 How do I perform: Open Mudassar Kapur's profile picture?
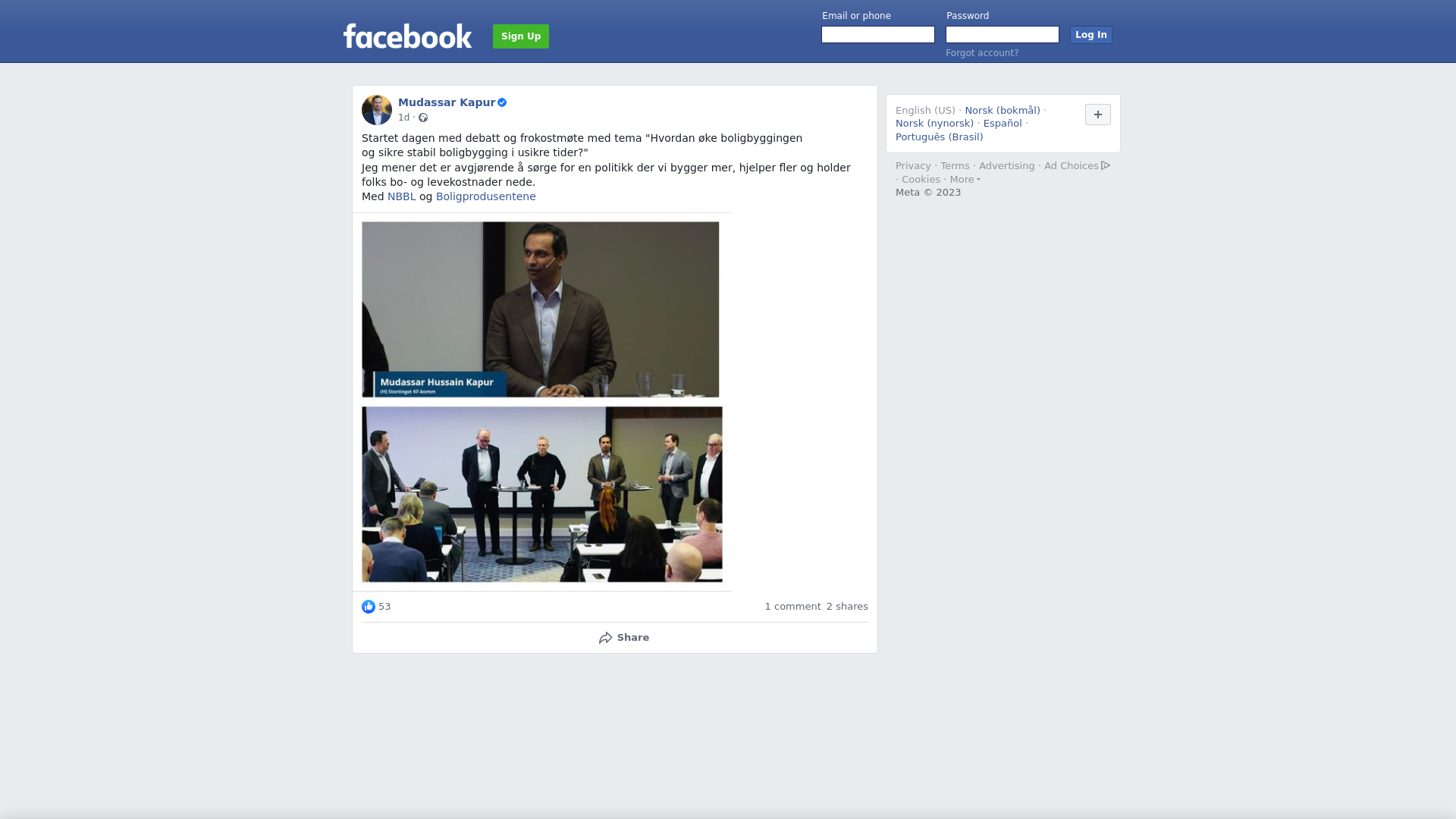point(377,110)
